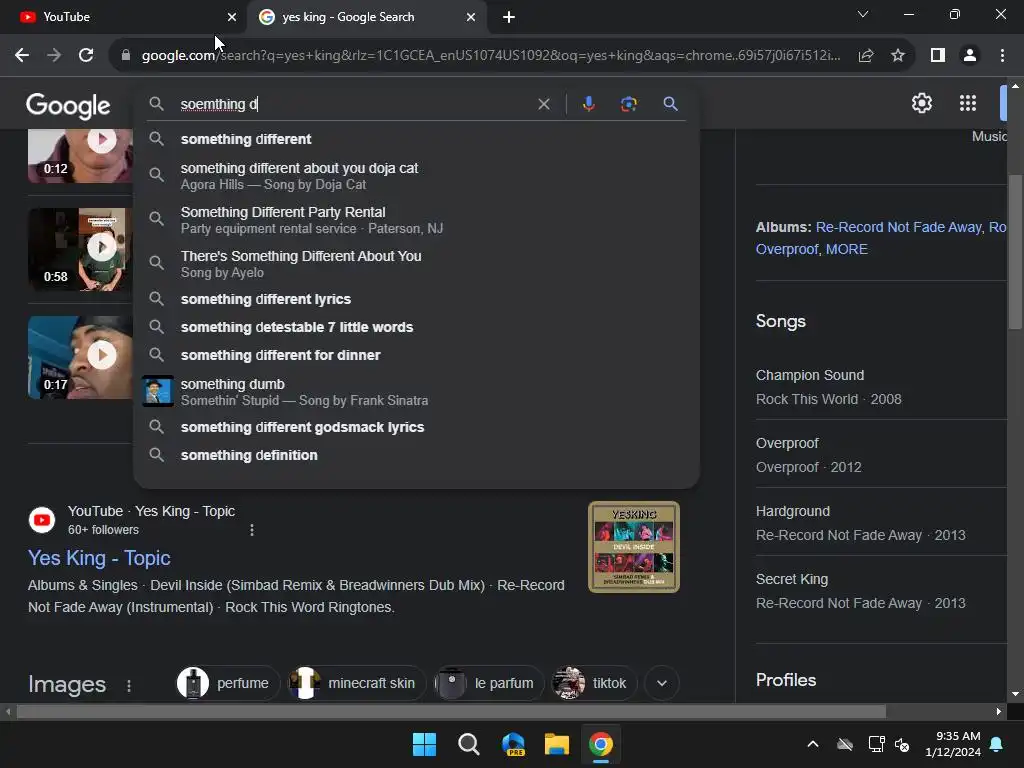Pick 'There's Something Different About You' suggestion

click(x=416, y=263)
